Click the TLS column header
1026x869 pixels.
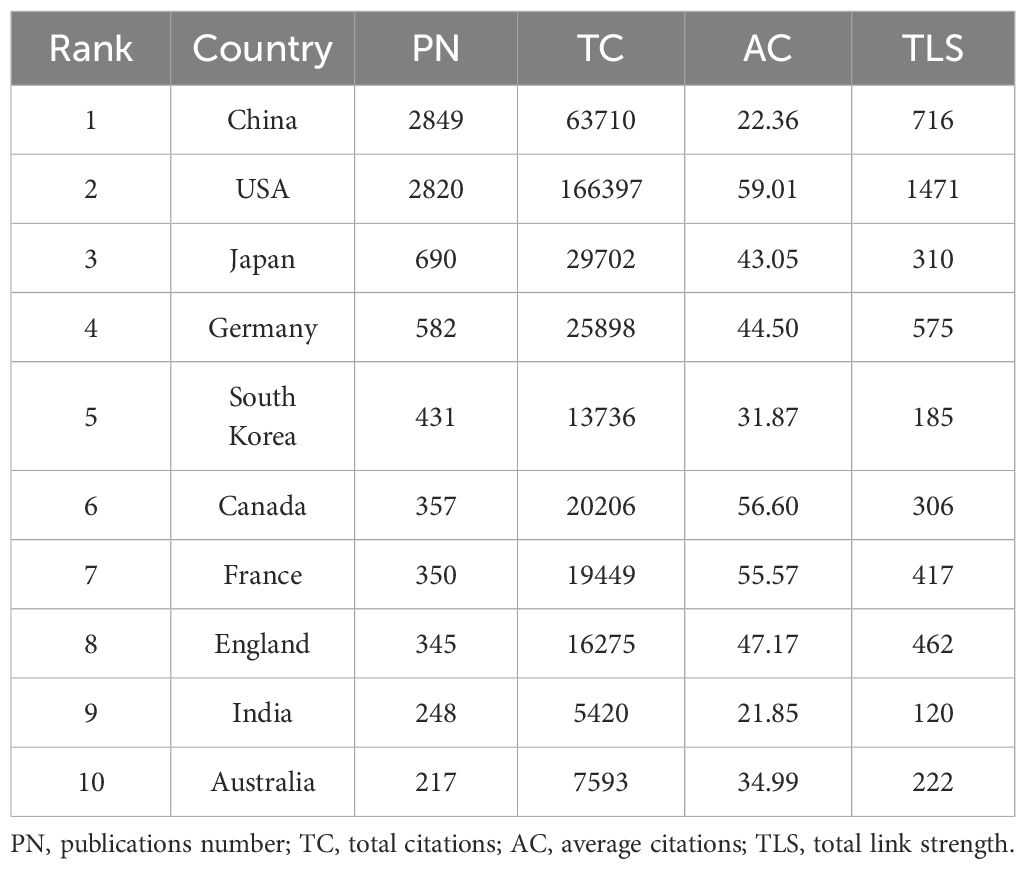point(933,48)
